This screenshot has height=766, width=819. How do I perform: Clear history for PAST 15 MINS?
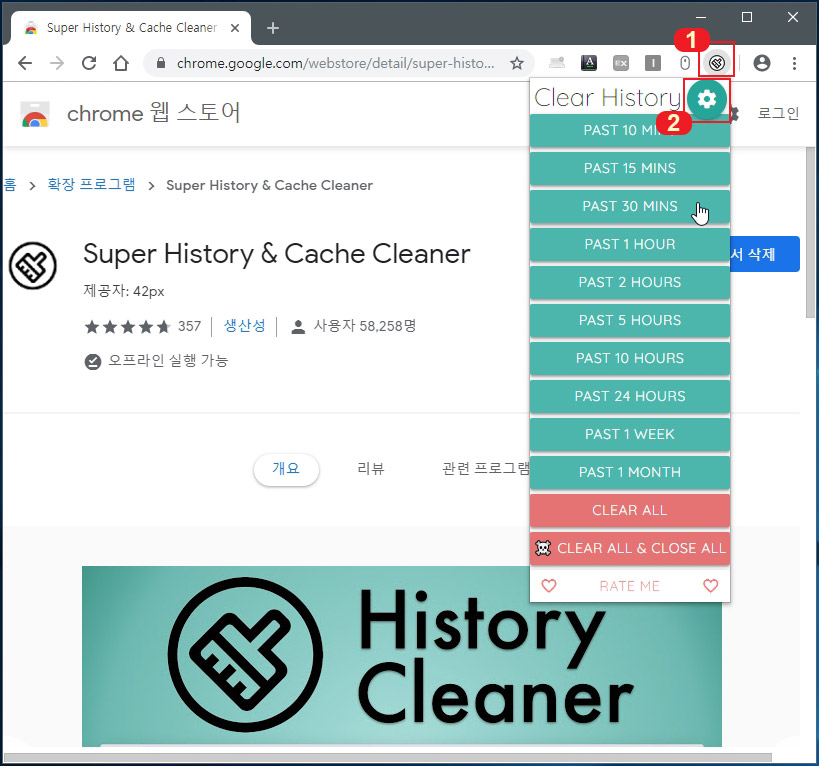(x=629, y=168)
